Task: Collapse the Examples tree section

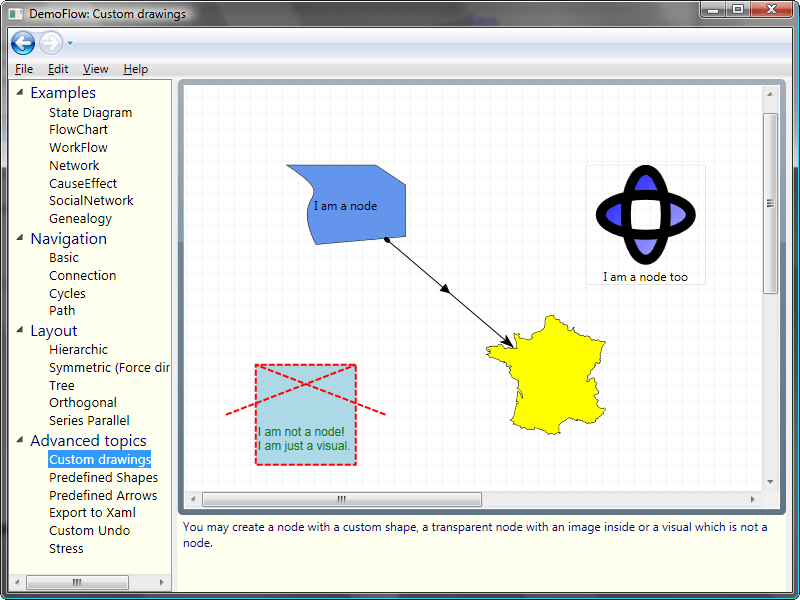Action: (18, 93)
